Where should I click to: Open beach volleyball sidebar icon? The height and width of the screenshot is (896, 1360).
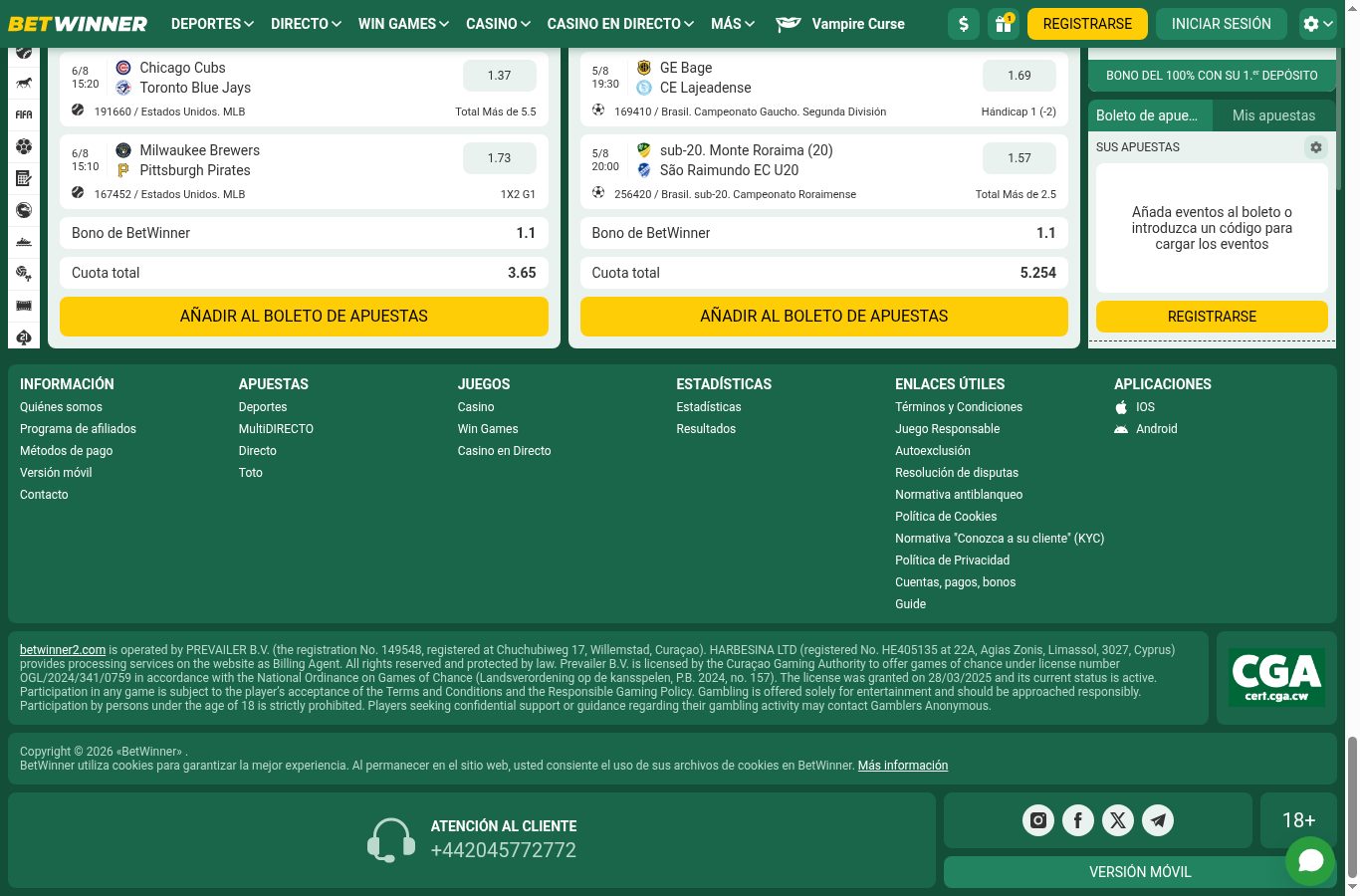(x=24, y=274)
